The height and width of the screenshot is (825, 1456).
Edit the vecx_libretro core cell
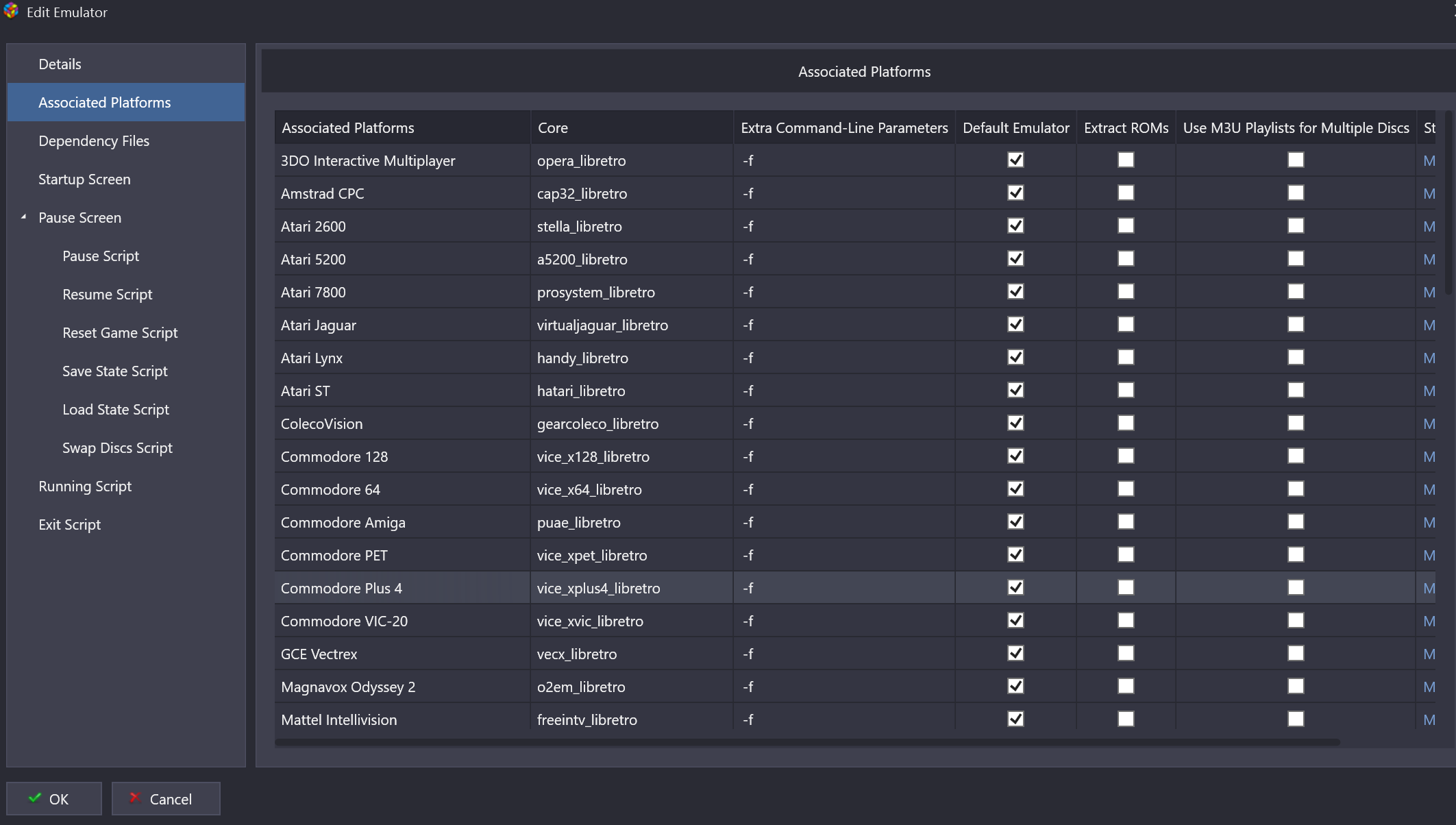[632, 654]
